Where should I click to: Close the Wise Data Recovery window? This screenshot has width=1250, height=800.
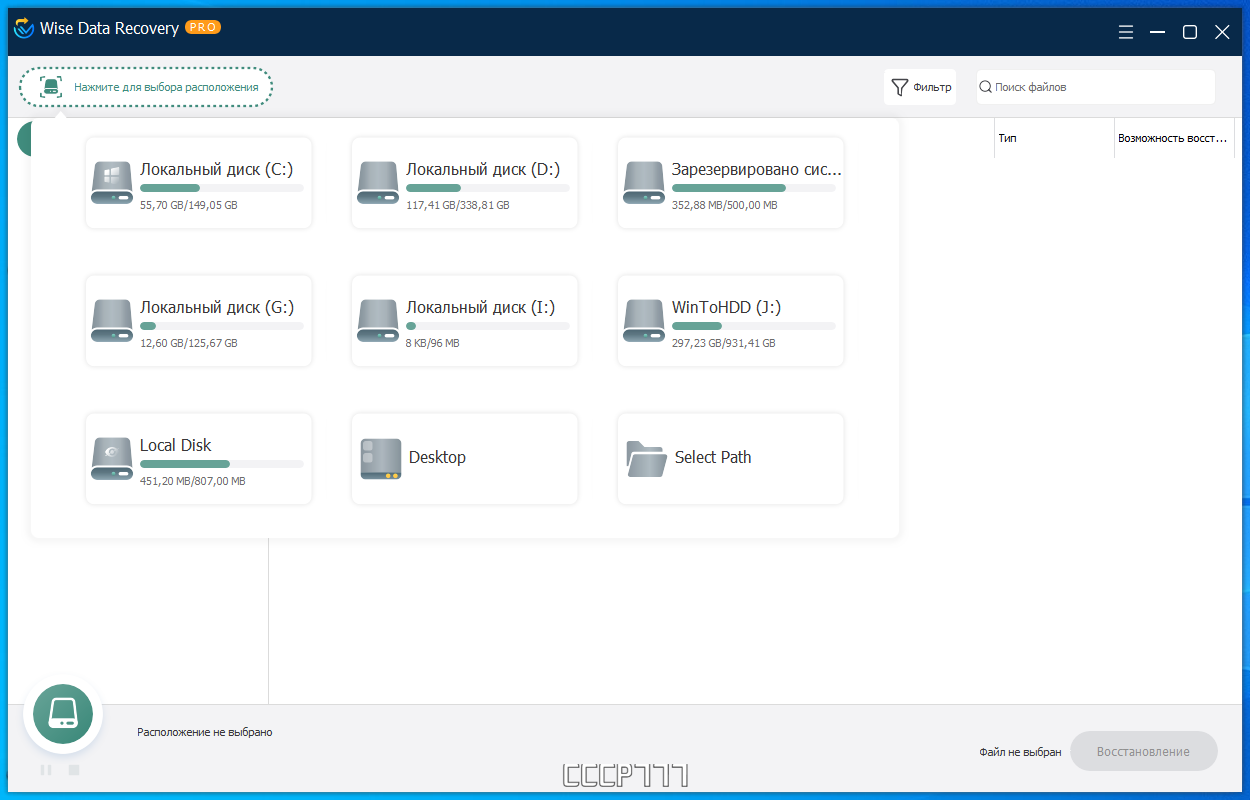(1222, 32)
